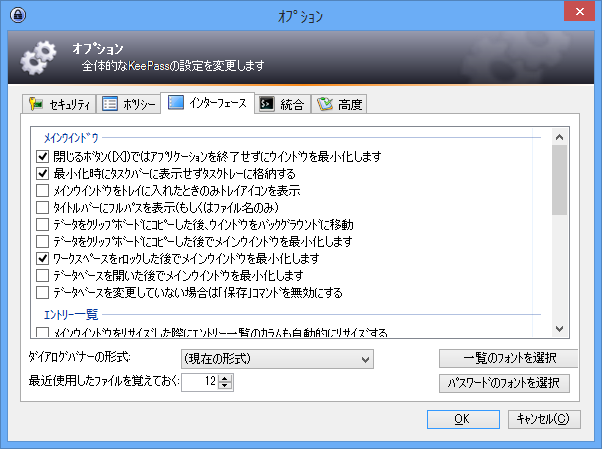Click the interface tab window icon
This screenshot has width=602, height=449.
coord(177,102)
